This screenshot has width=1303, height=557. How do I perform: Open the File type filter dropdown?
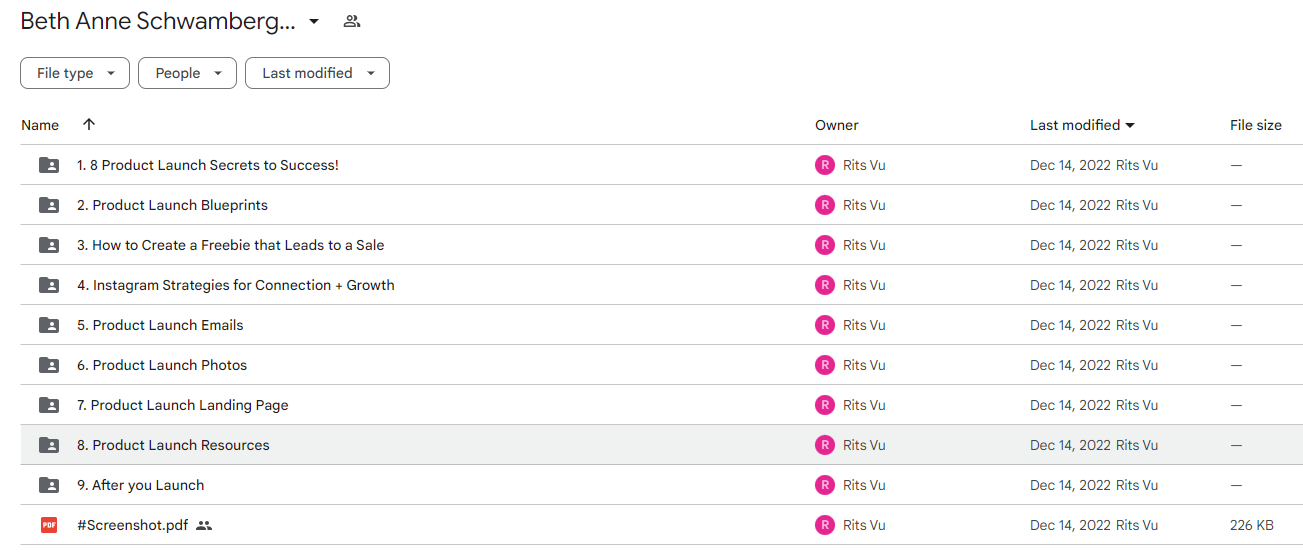[x=75, y=73]
